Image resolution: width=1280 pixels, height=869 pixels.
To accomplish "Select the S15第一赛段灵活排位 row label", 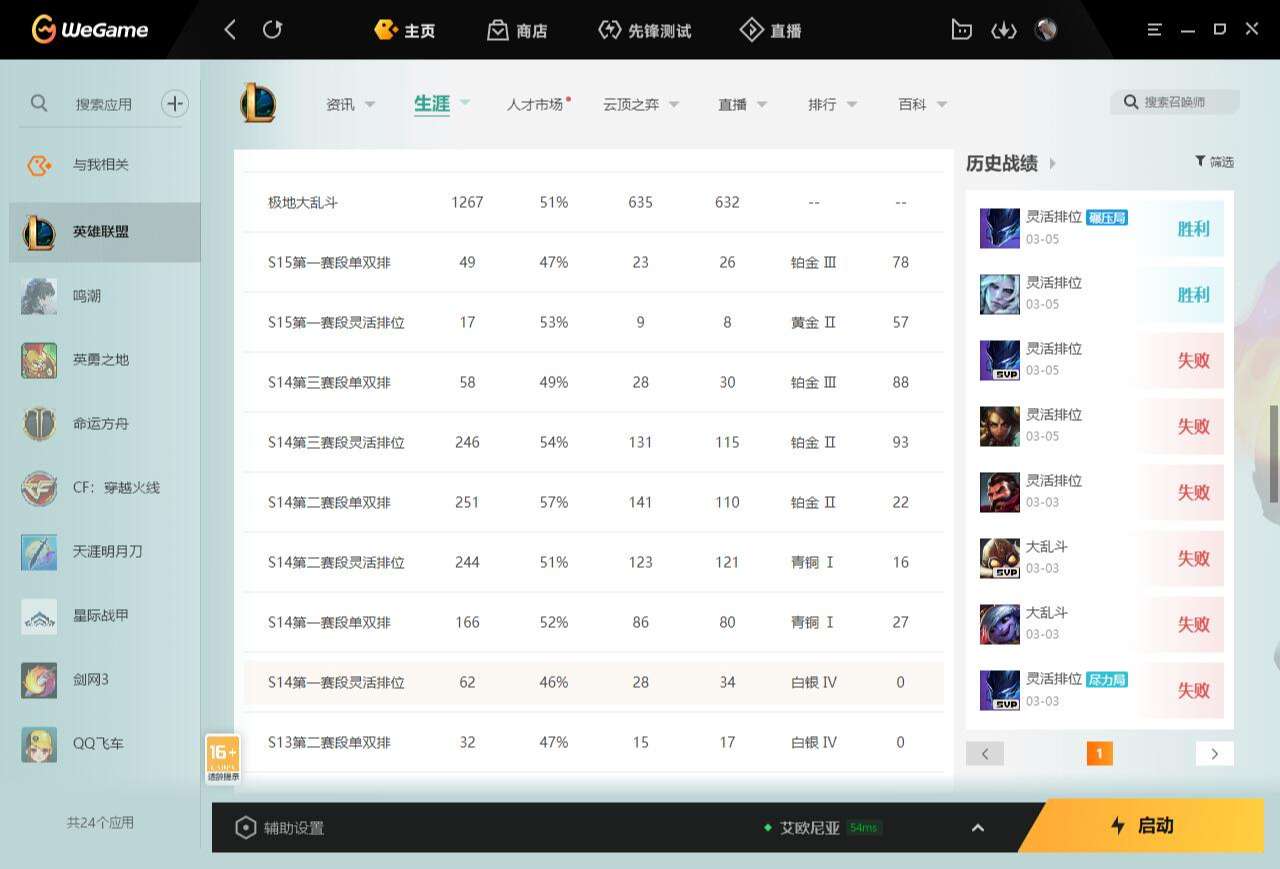I will (x=336, y=322).
